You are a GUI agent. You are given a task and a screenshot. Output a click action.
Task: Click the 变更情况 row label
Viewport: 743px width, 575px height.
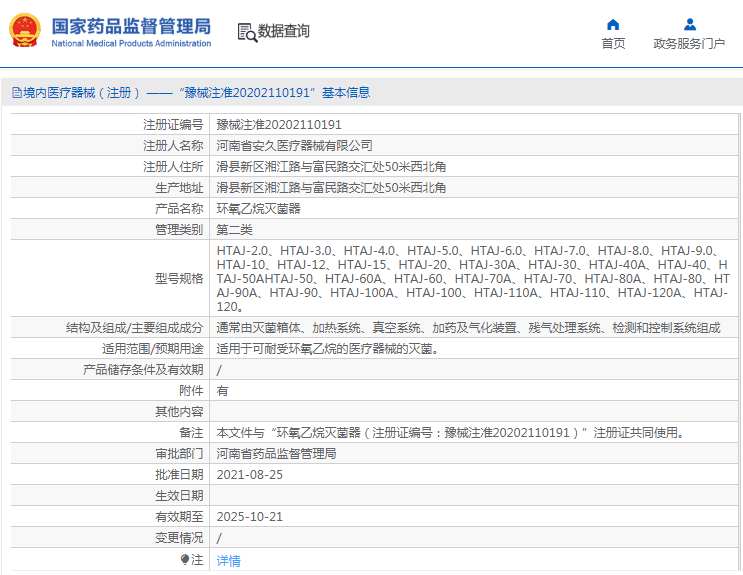(x=179, y=538)
